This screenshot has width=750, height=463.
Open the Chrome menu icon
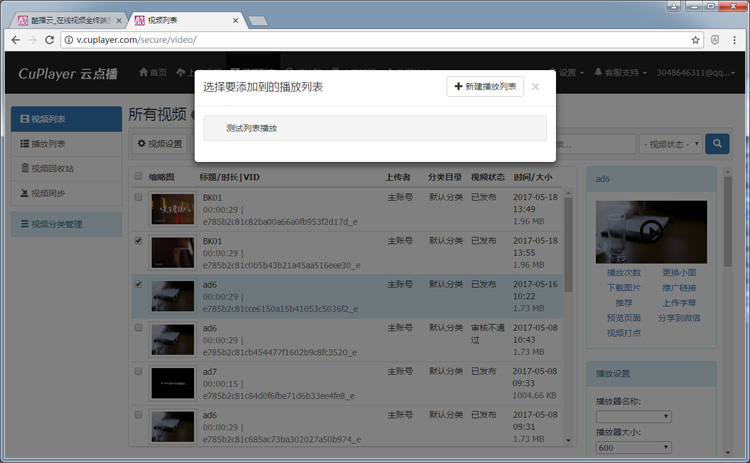[x=735, y=40]
